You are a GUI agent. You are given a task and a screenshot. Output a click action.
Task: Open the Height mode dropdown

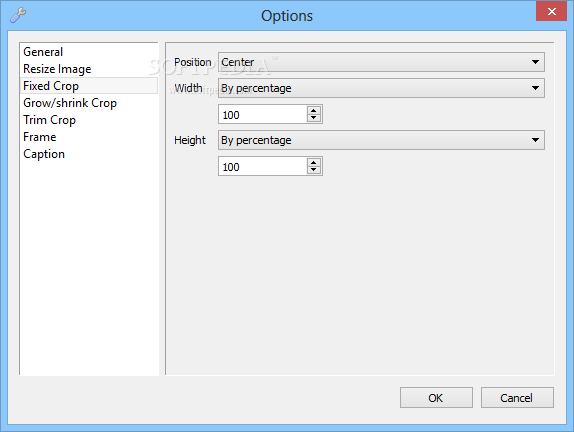pyautogui.click(x=381, y=140)
